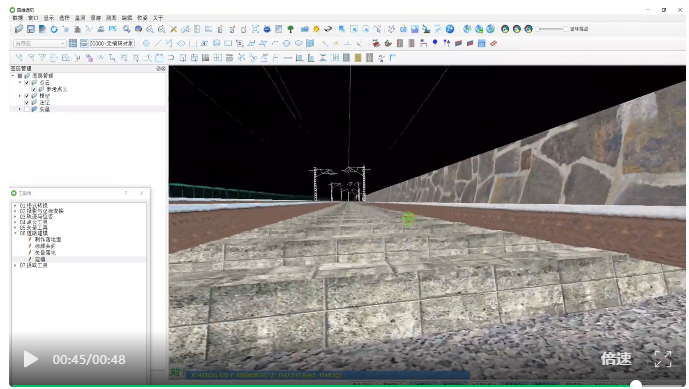The width and height of the screenshot is (689, 389).
Task: Expand toolbox group 01
Action: tap(15, 205)
